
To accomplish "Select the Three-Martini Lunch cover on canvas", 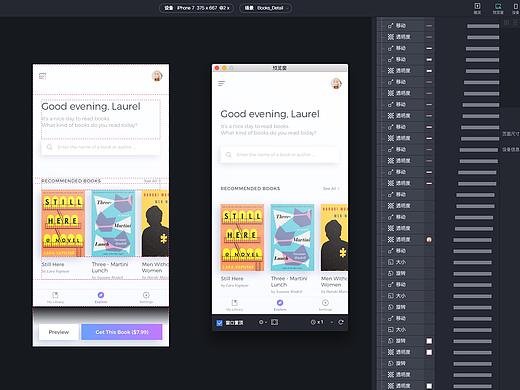I will (x=113, y=223).
